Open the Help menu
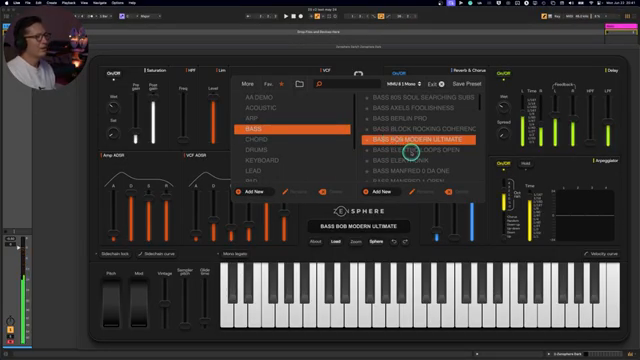The image size is (640, 360). tap(132, 3)
